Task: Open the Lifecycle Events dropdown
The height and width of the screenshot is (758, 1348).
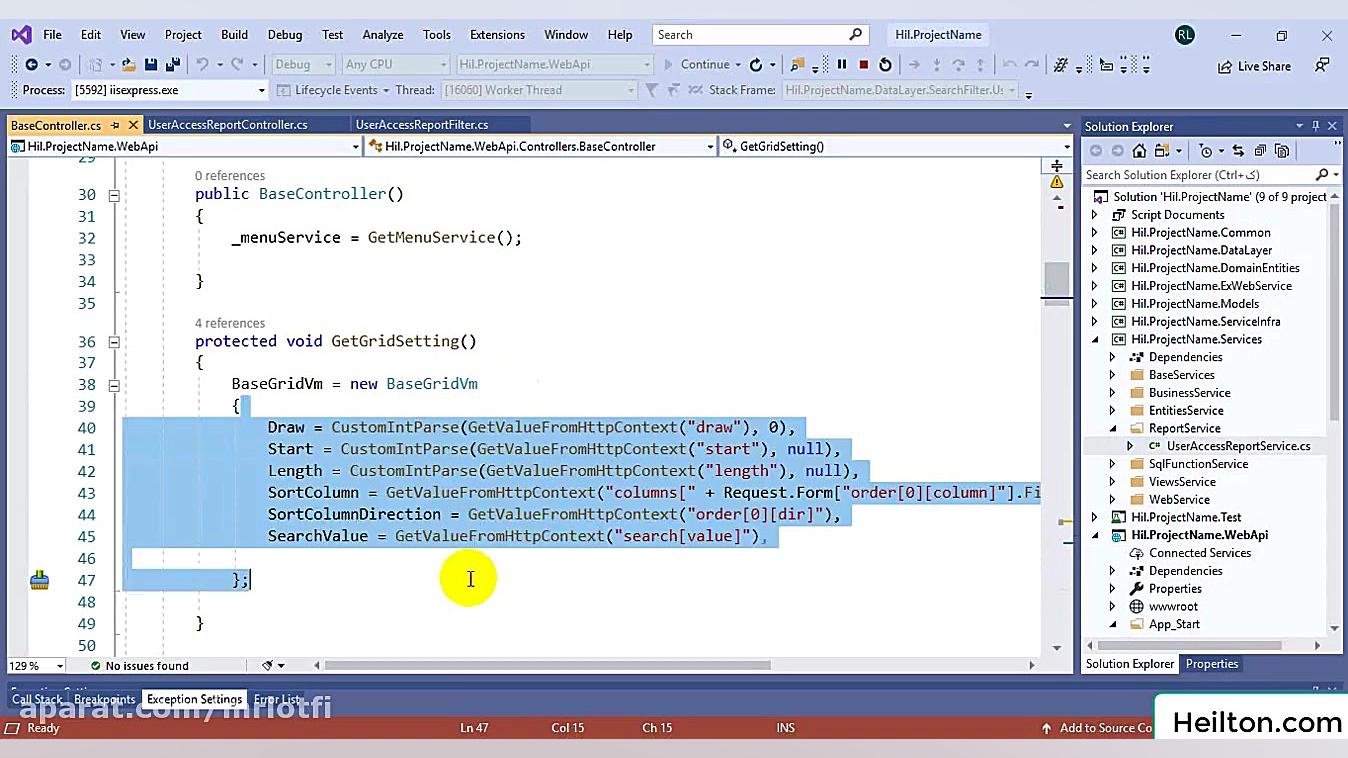Action: tap(385, 90)
